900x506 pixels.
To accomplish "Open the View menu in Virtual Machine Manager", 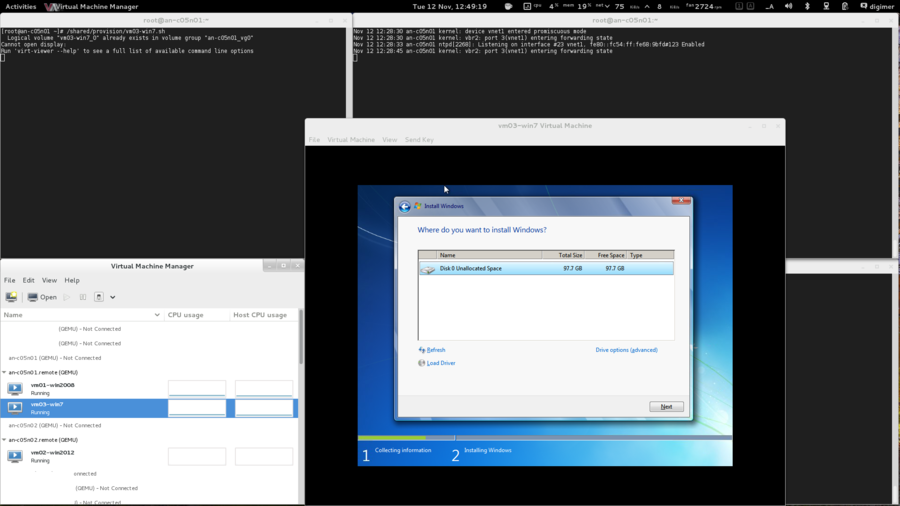I will (49, 281).
